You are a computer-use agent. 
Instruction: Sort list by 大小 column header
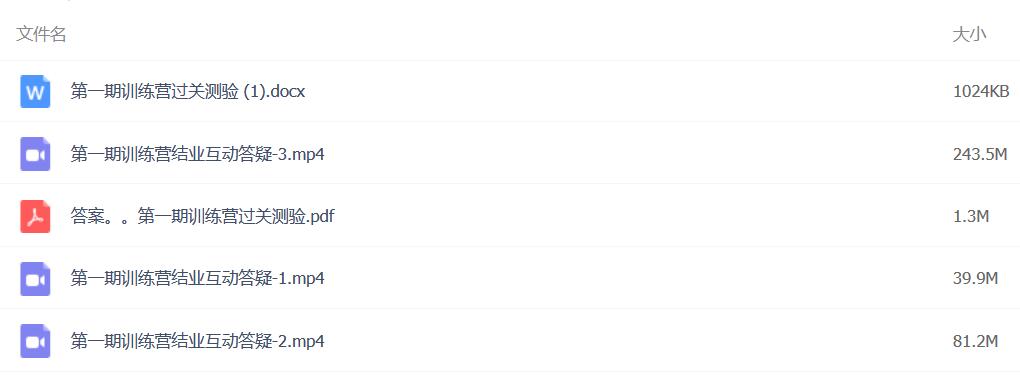point(969,34)
